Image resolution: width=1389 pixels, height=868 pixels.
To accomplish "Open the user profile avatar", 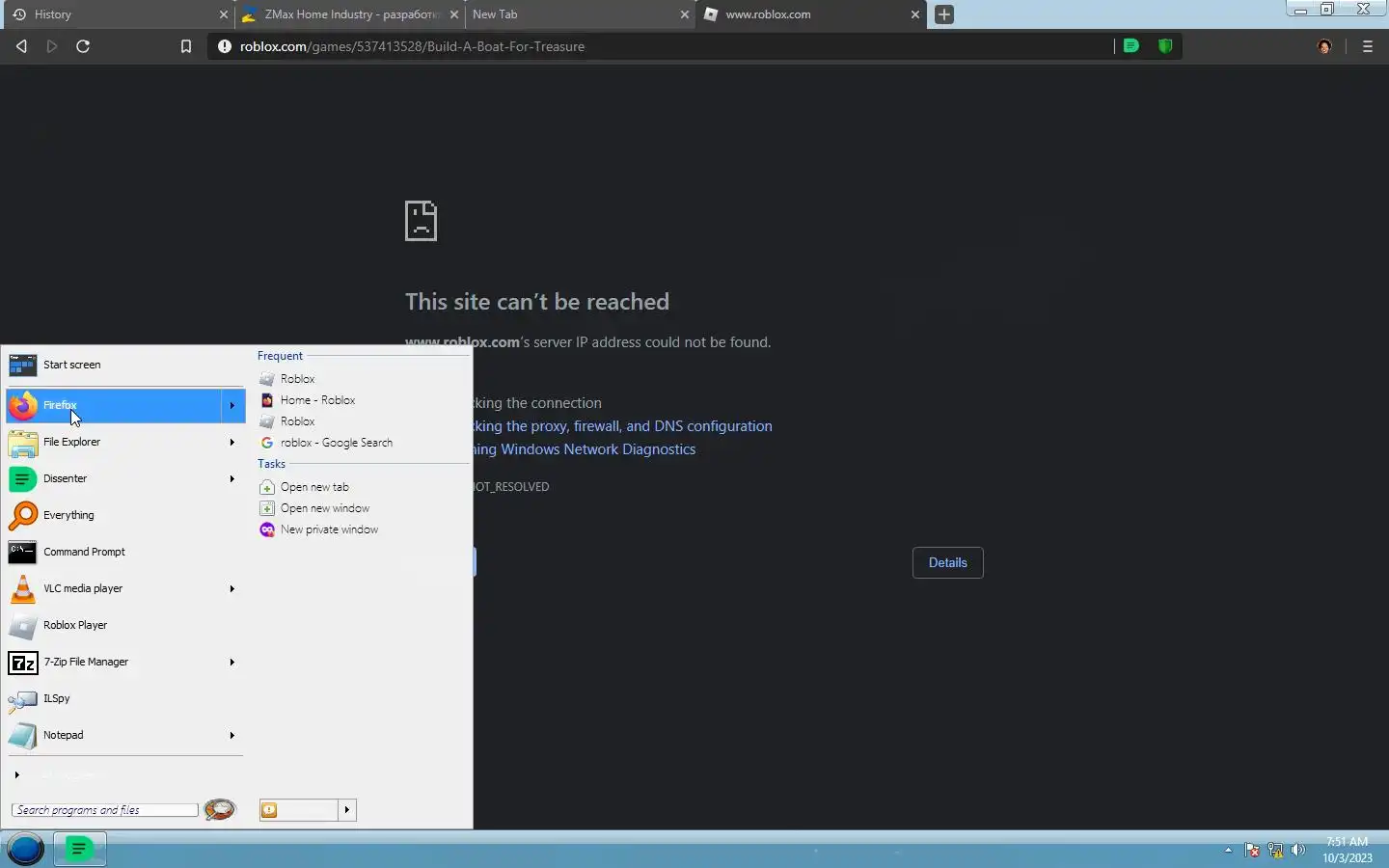I will pos(1324,46).
